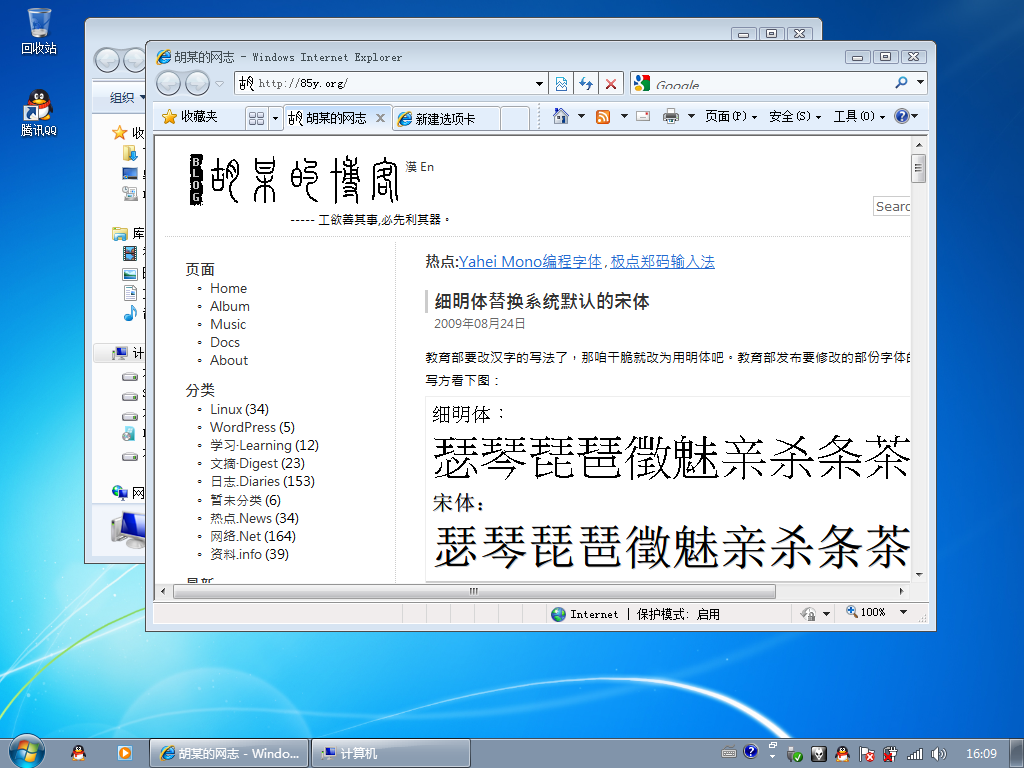Open the 组织 menu in the Explorer window
The image size is (1024, 768).
pos(127,97)
